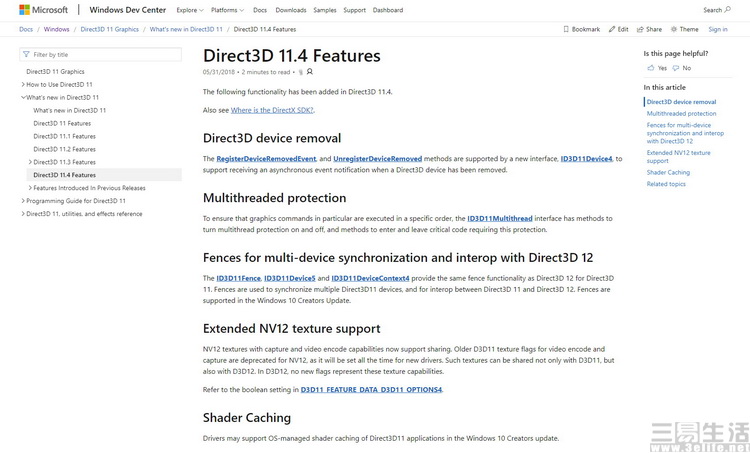750x453 pixels.
Task: Open the ID3D11Multithread interface link
Action: 500,218
